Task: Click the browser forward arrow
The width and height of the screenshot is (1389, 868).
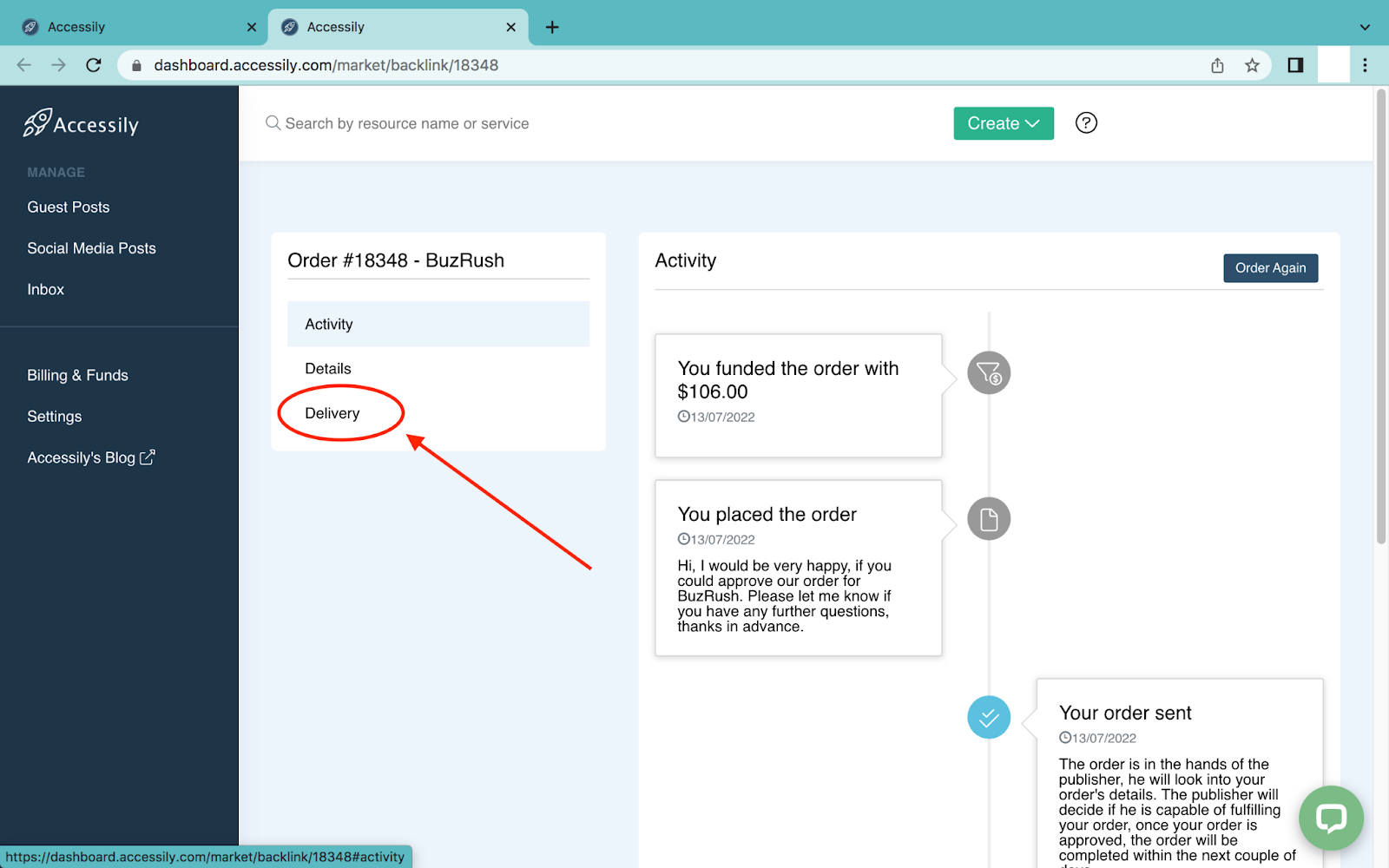Action: pos(58,65)
